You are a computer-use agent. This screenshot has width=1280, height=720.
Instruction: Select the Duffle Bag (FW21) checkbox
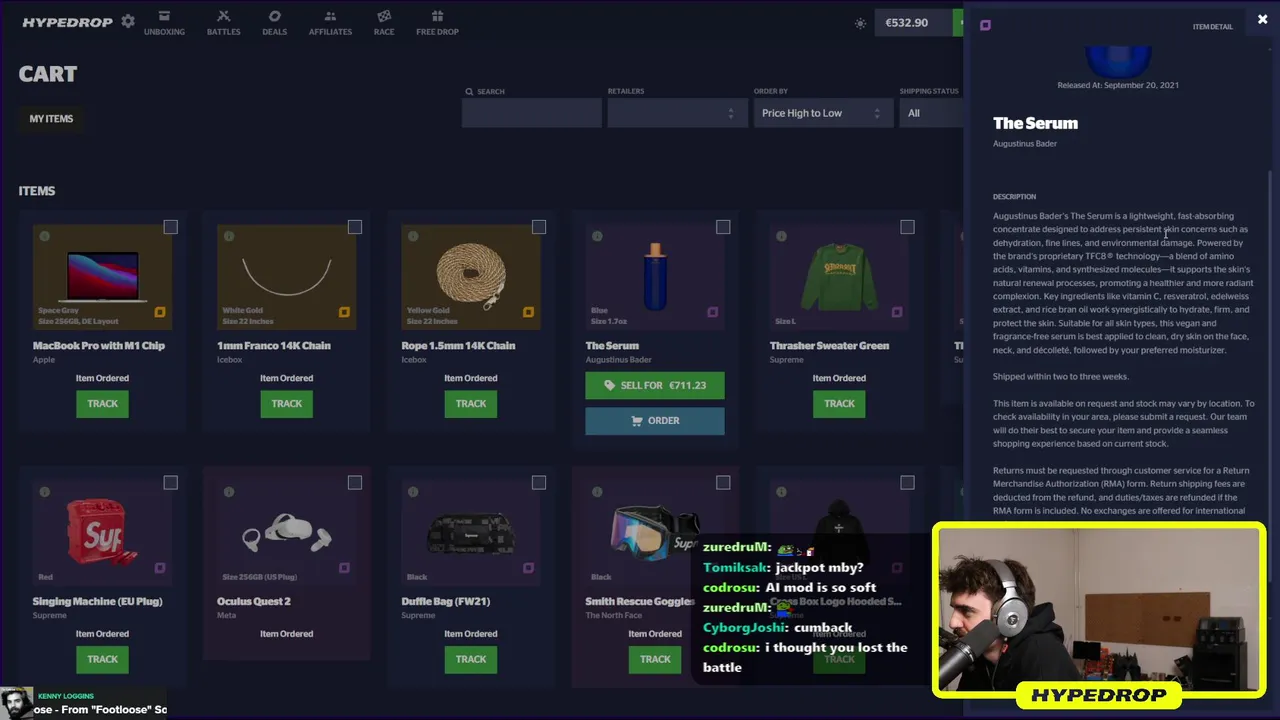[539, 483]
